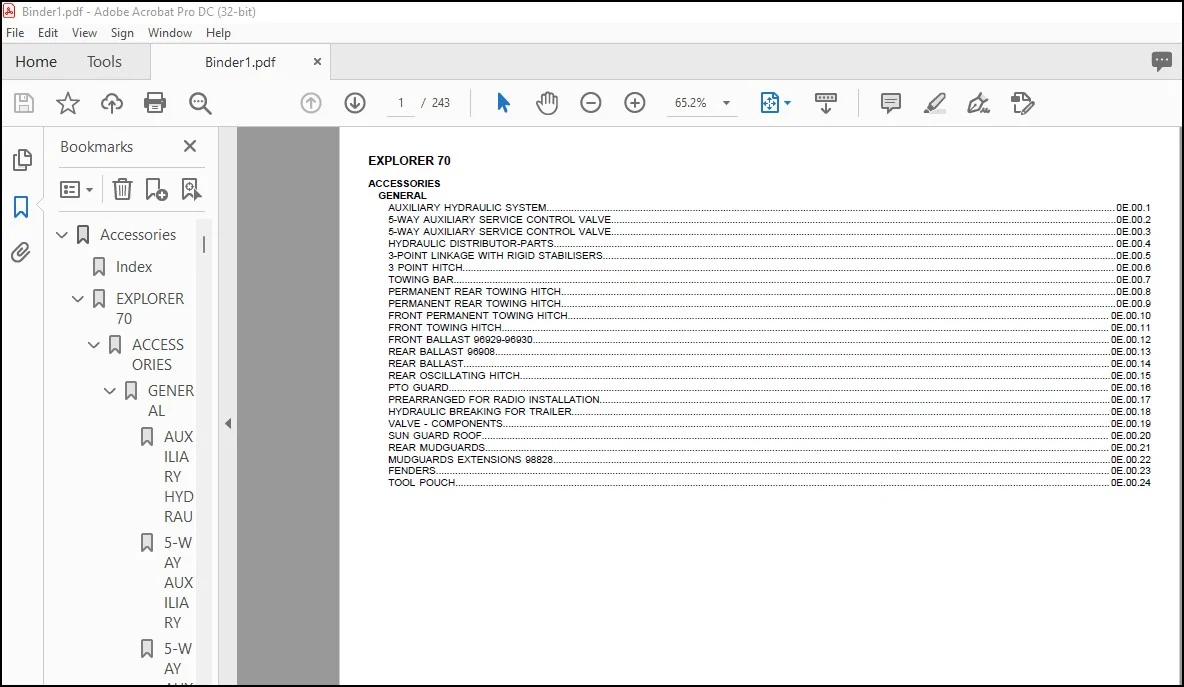This screenshot has width=1184, height=687.
Task: Click the Save file icon
Action: [x=24, y=103]
